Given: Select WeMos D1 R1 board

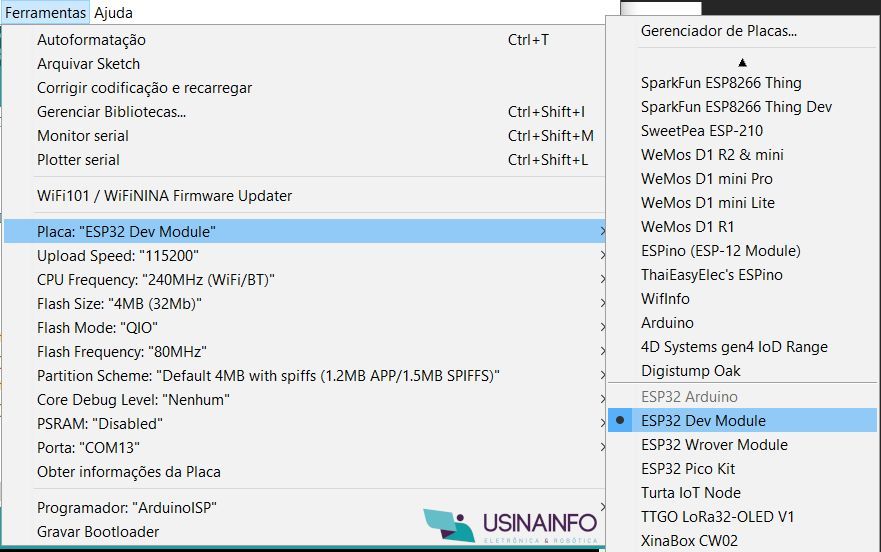Looking at the screenshot, I should tap(742, 227).
